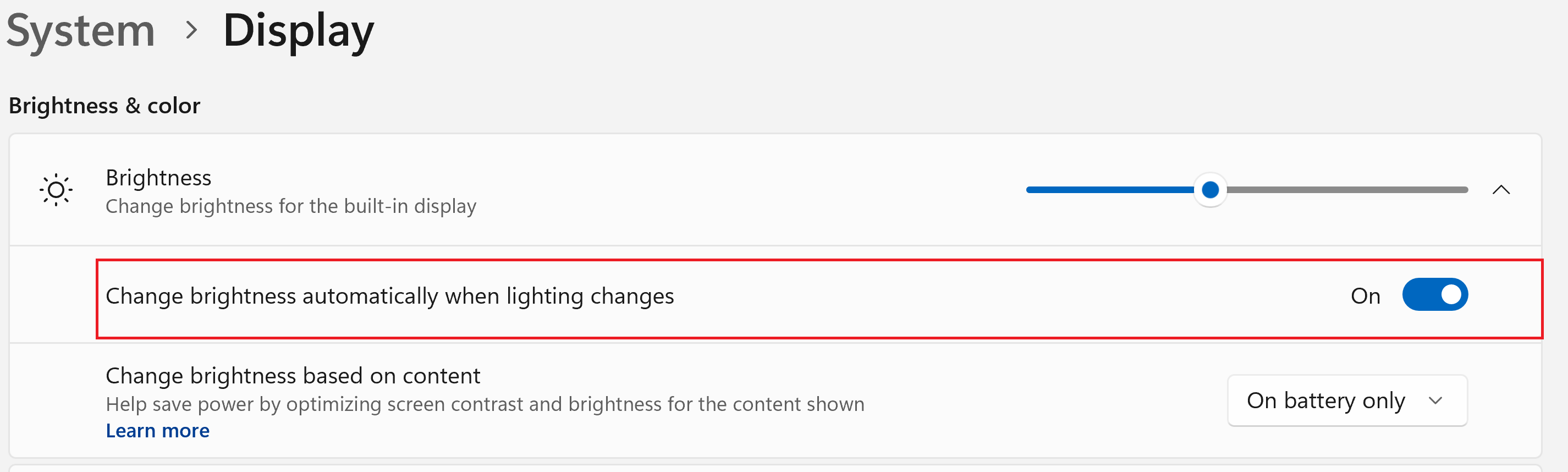Click the breadcrumb arrow after System
Viewport: 1568px width, 472px height.
[x=191, y=30]
